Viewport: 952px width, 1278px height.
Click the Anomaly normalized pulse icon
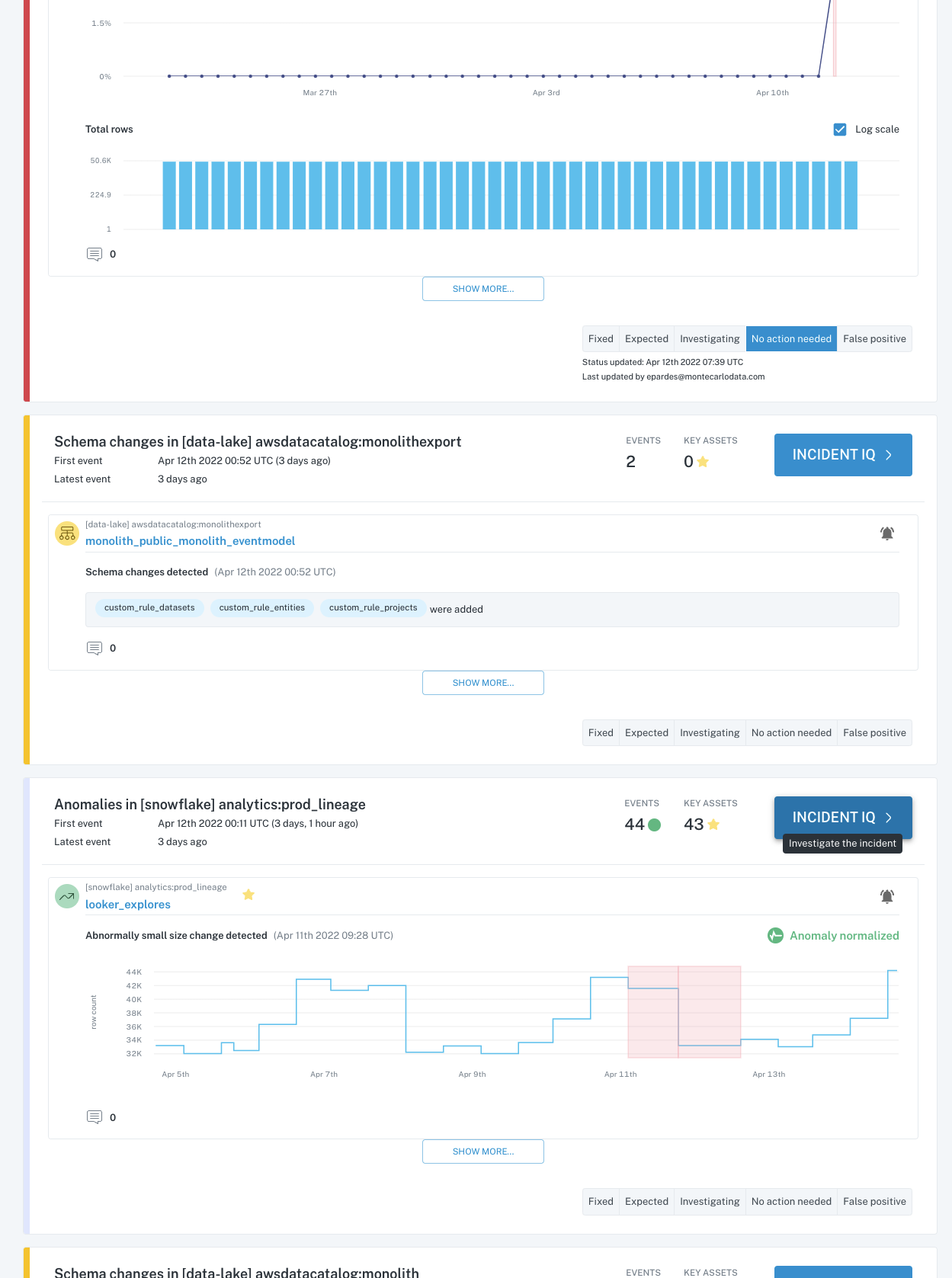click(775, 936)
